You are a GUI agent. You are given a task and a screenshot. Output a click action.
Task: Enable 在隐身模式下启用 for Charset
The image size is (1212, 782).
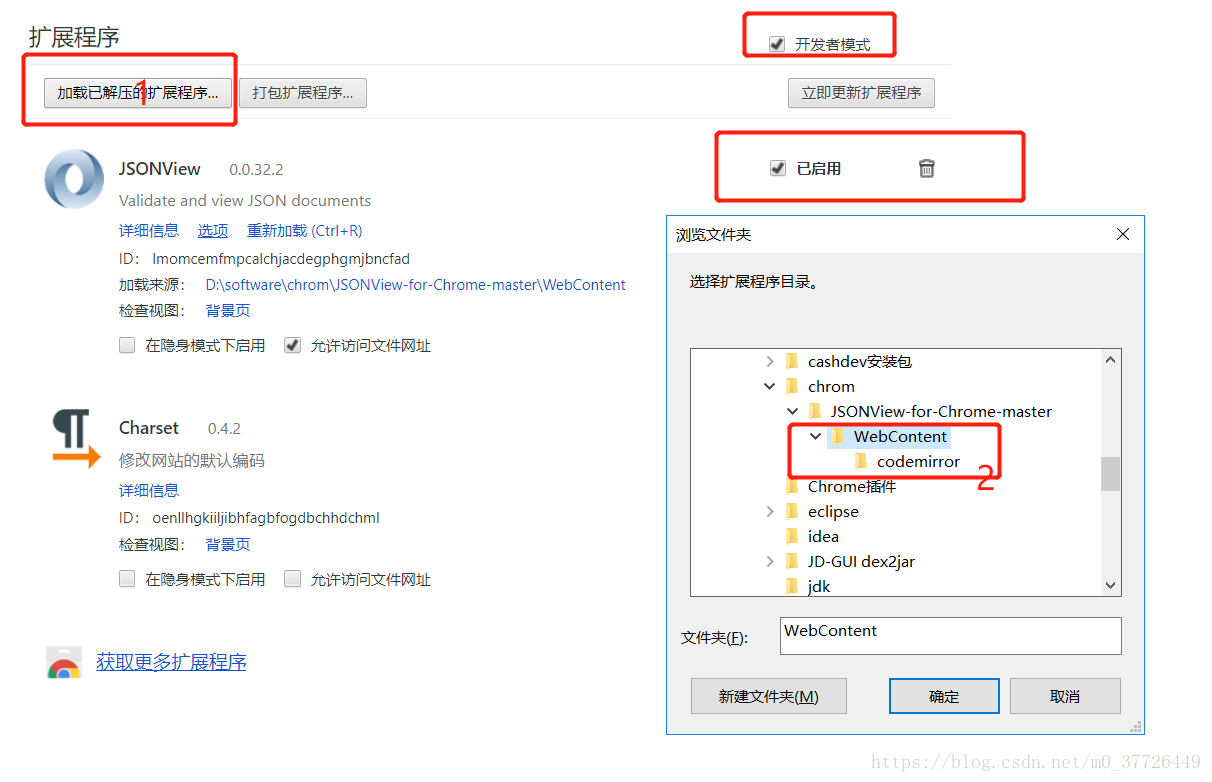(127, 578)
